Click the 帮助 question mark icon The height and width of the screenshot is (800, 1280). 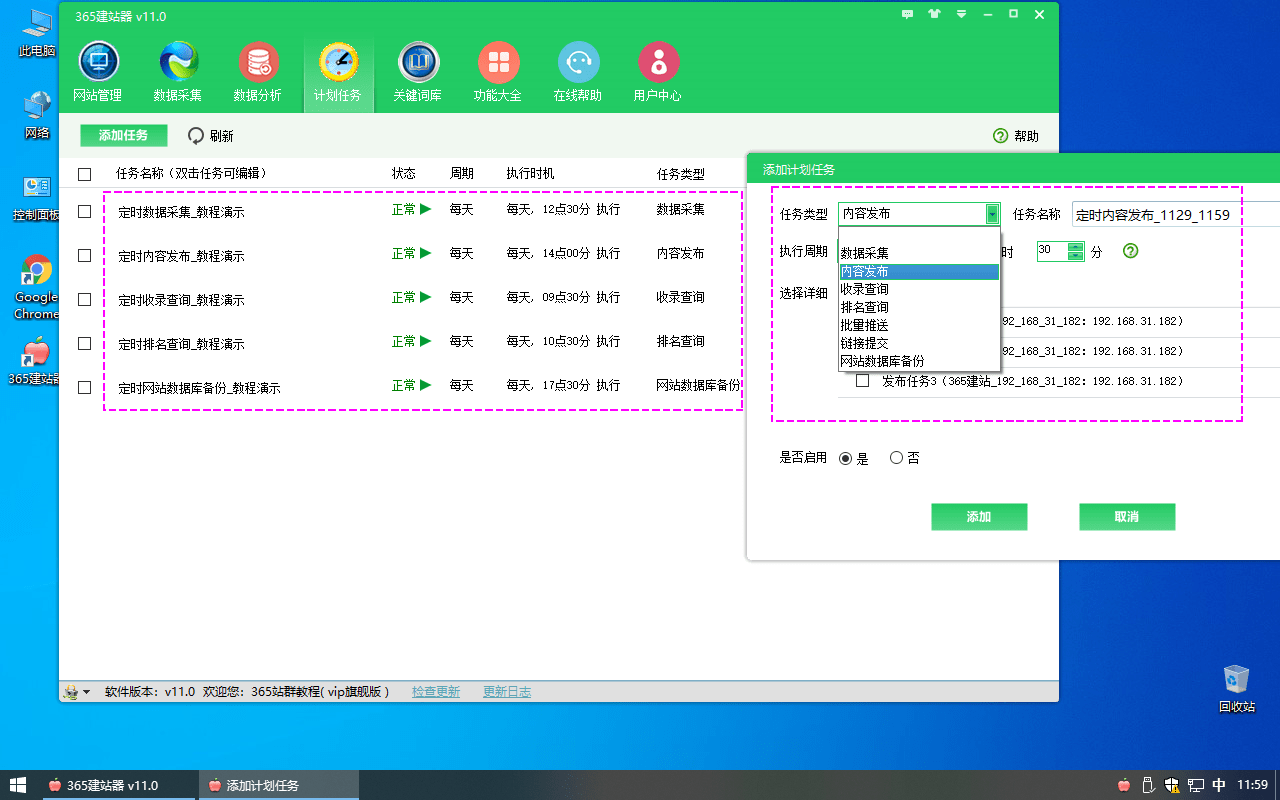[x=1000, y=136]
